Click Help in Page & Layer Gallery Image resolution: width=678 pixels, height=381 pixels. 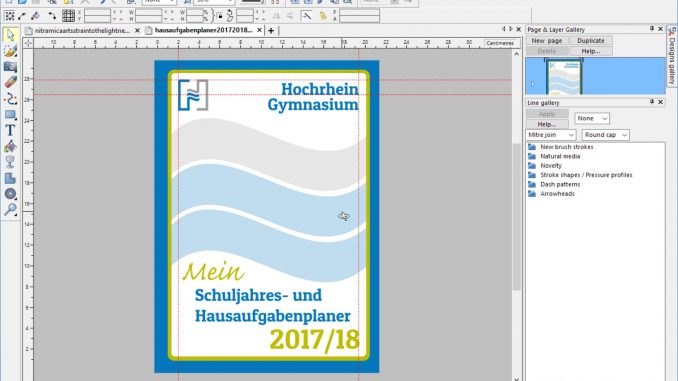(591, 51)
